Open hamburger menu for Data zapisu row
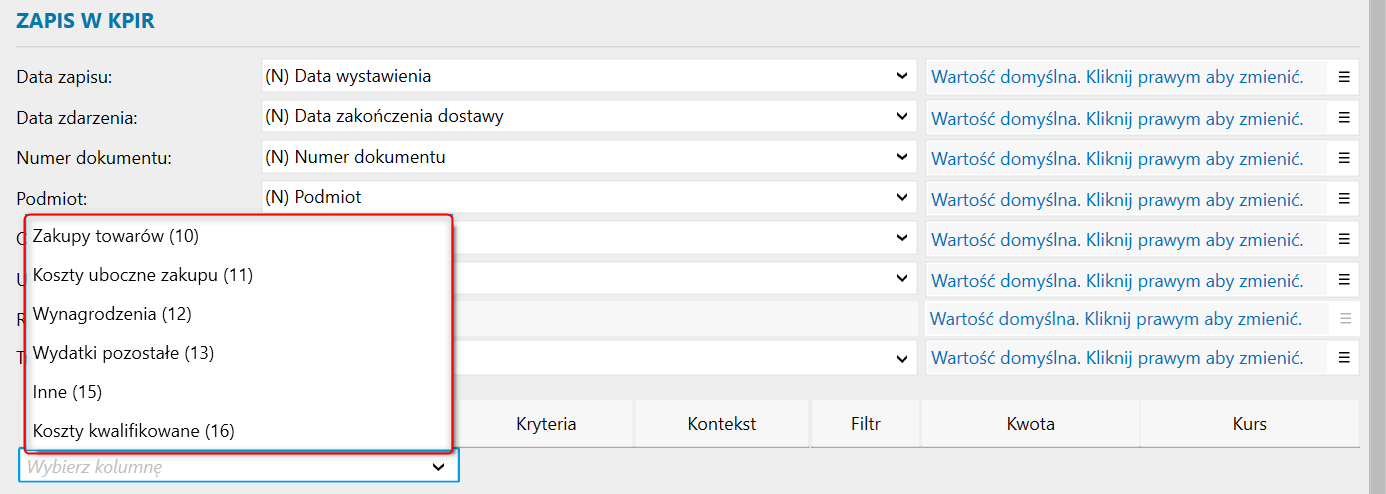The image size is (1386, 494). pos(1344,76)
